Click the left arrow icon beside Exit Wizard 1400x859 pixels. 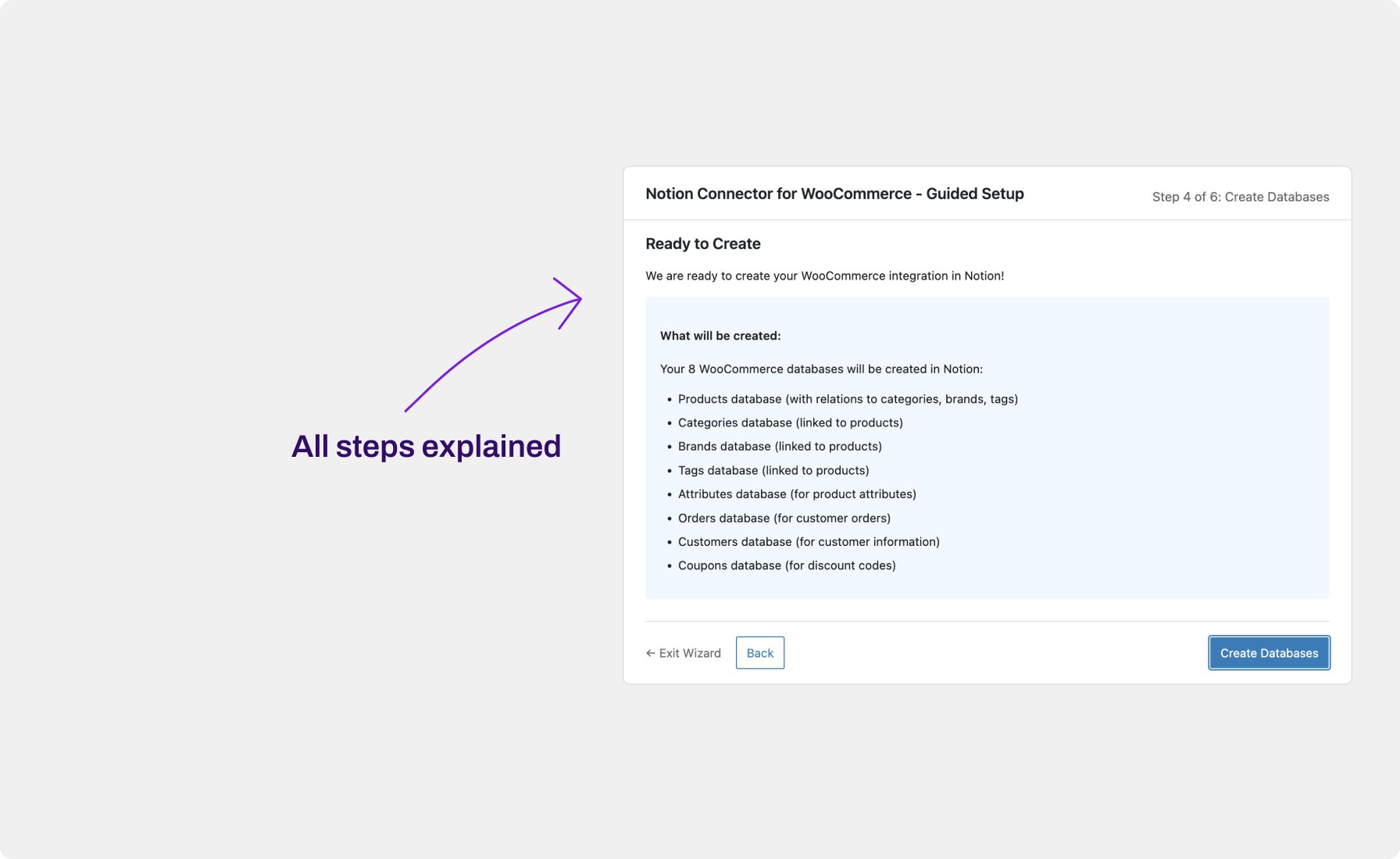(x=650, y=653)
